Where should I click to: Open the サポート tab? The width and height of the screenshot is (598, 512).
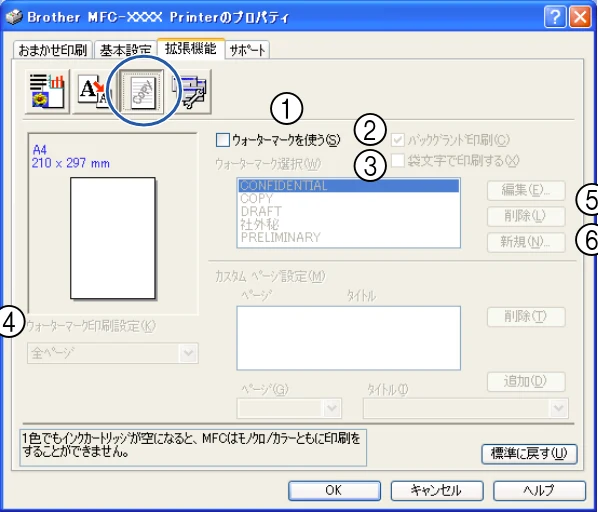coord(248,50)
